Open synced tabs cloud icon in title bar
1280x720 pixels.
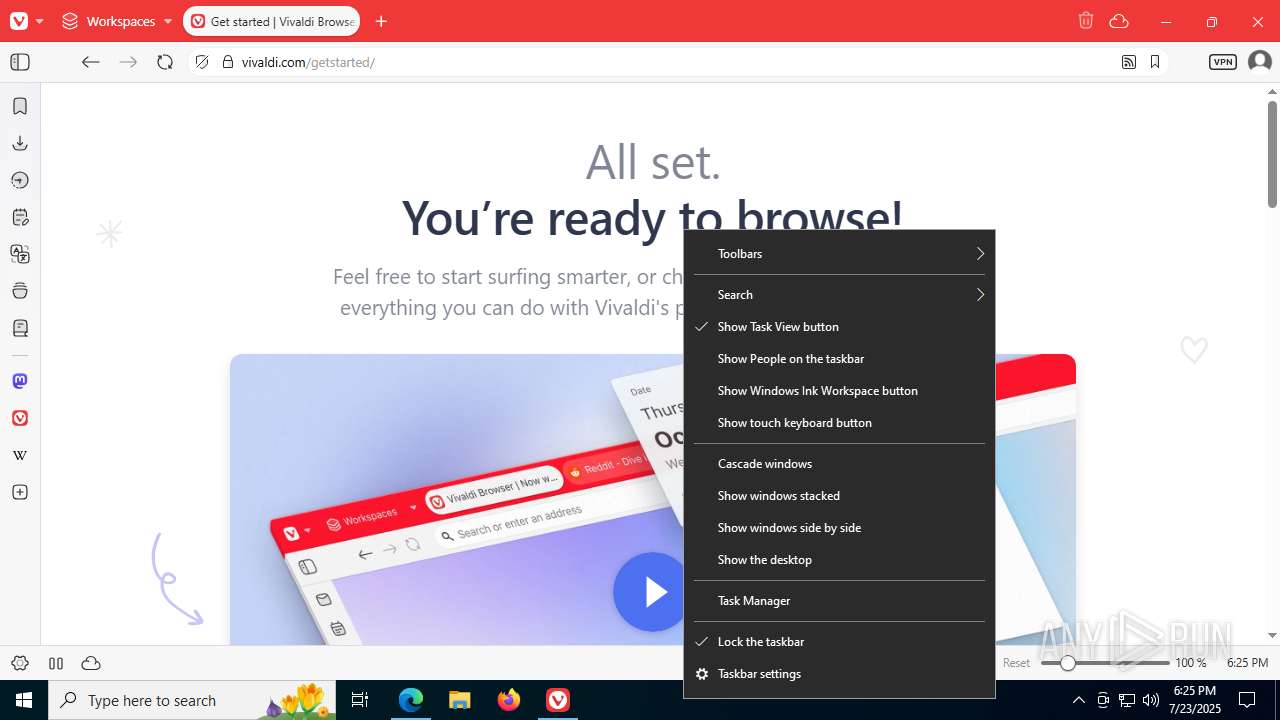click(1119, 21)
